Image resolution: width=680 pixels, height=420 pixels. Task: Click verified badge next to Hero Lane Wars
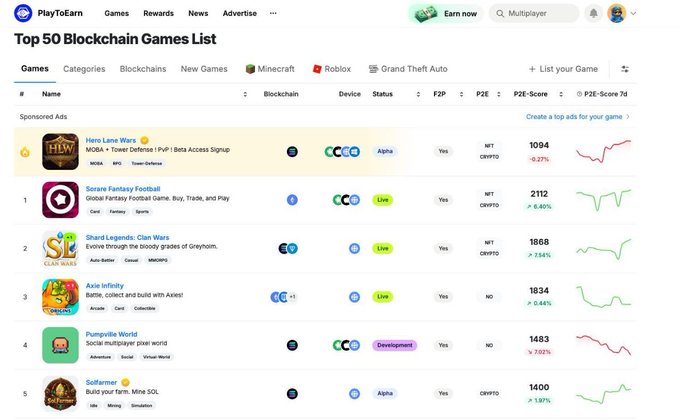click(144, 140)
